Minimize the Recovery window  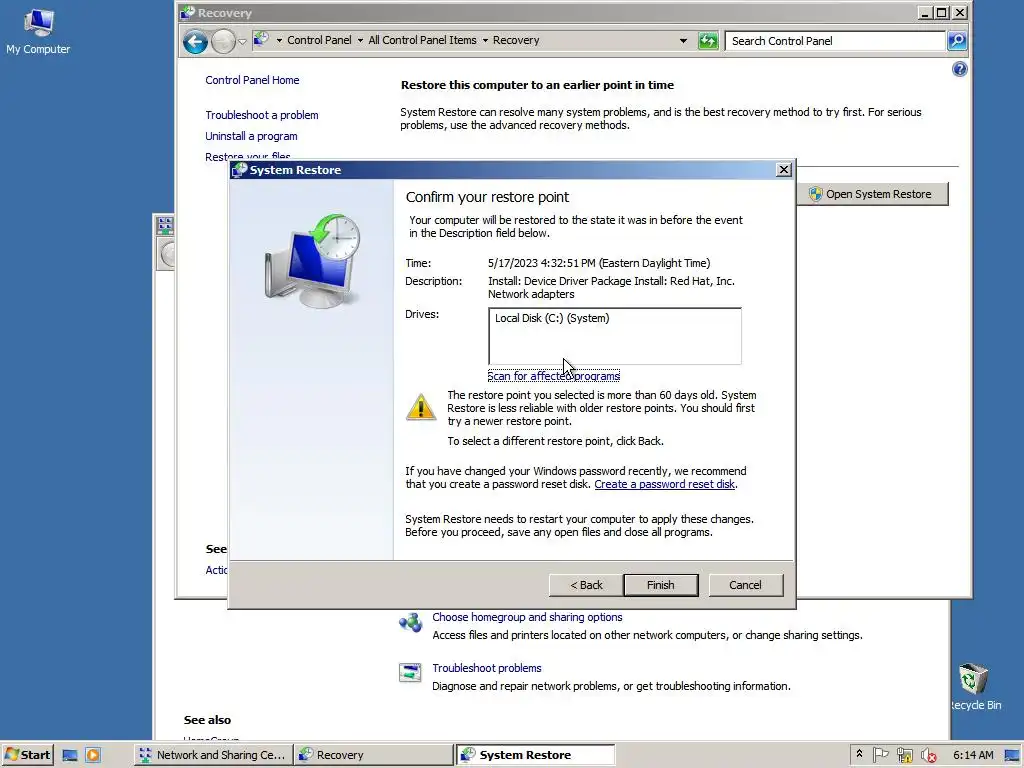tap(925, 12)
